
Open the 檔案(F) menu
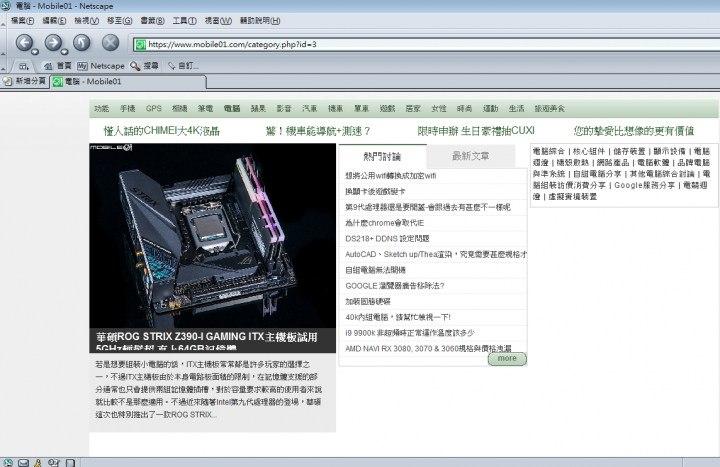pyautogui.click(x=22, y=21)
